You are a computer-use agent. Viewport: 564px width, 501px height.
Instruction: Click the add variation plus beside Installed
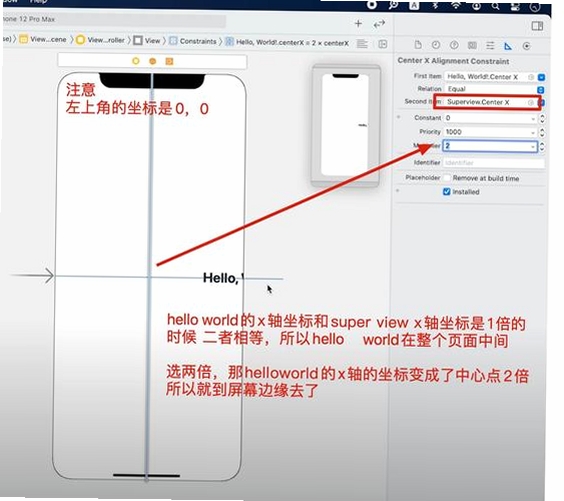398,191
